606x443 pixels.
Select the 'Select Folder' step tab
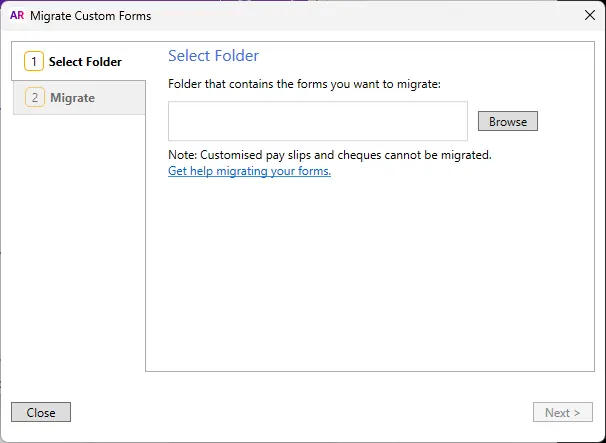(79, 61)
